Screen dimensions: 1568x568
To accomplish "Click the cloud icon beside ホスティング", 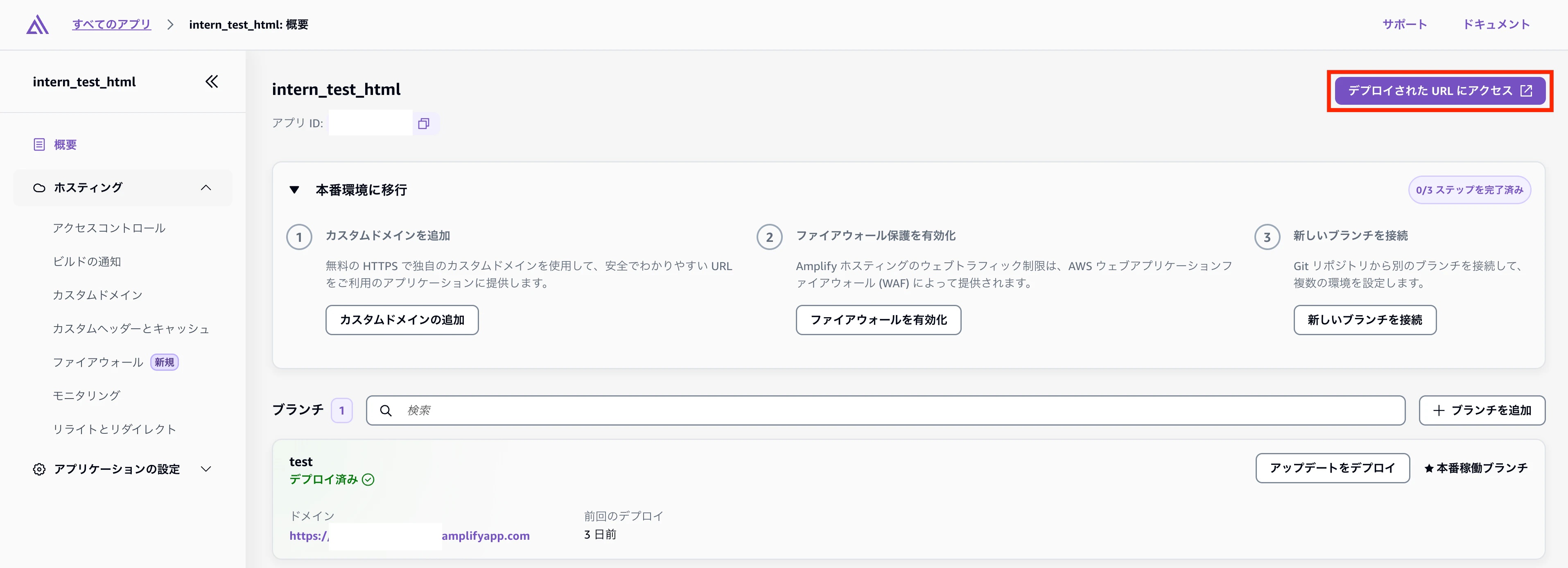I will coord(39,187).
